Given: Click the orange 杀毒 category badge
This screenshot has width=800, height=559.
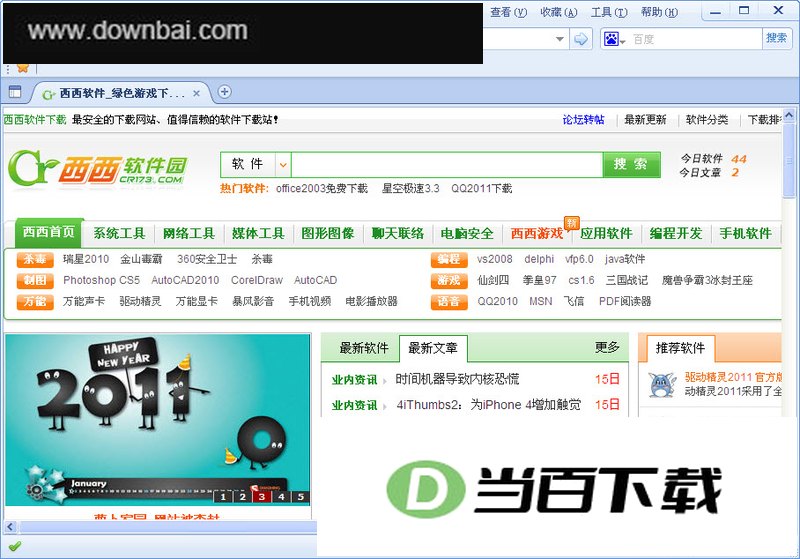Looking at the screenshot, I should pos(35,259).
